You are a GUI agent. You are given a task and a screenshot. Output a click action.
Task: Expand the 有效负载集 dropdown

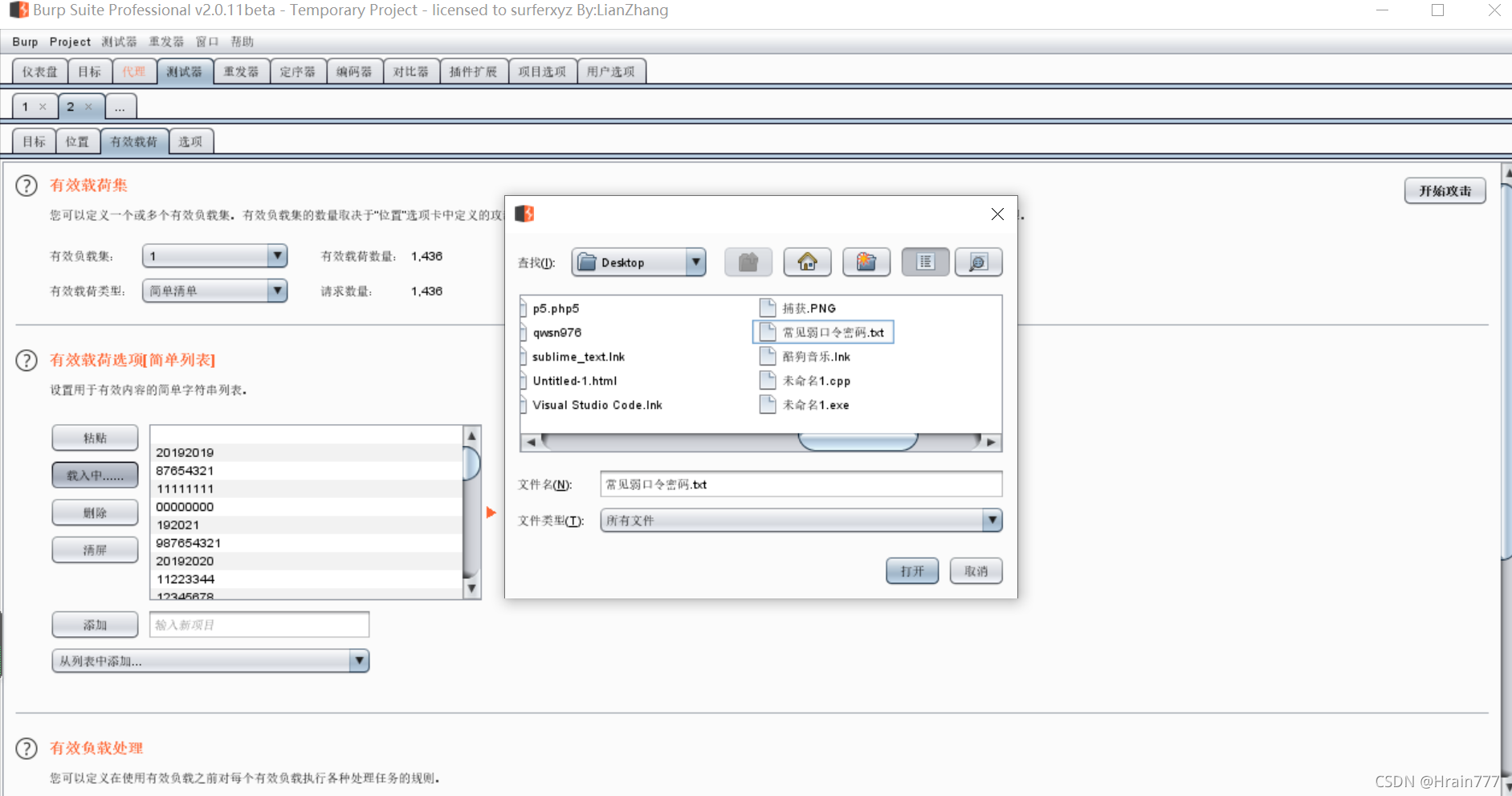click(x=277, y=256)
